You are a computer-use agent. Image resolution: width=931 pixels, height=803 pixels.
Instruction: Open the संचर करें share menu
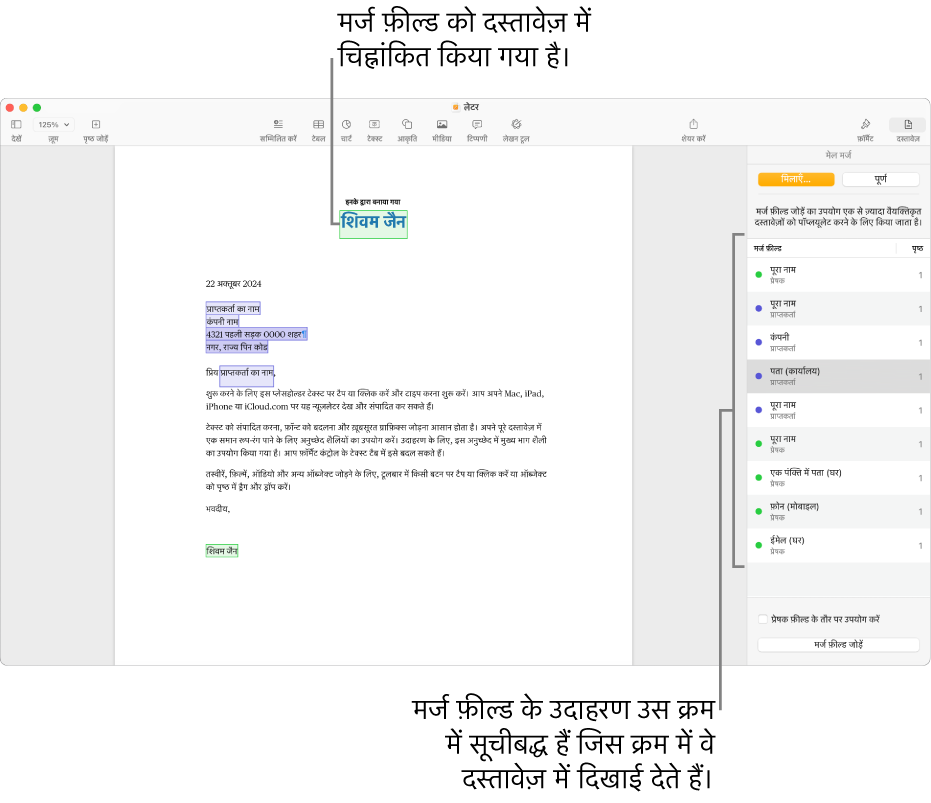[693, 124]
